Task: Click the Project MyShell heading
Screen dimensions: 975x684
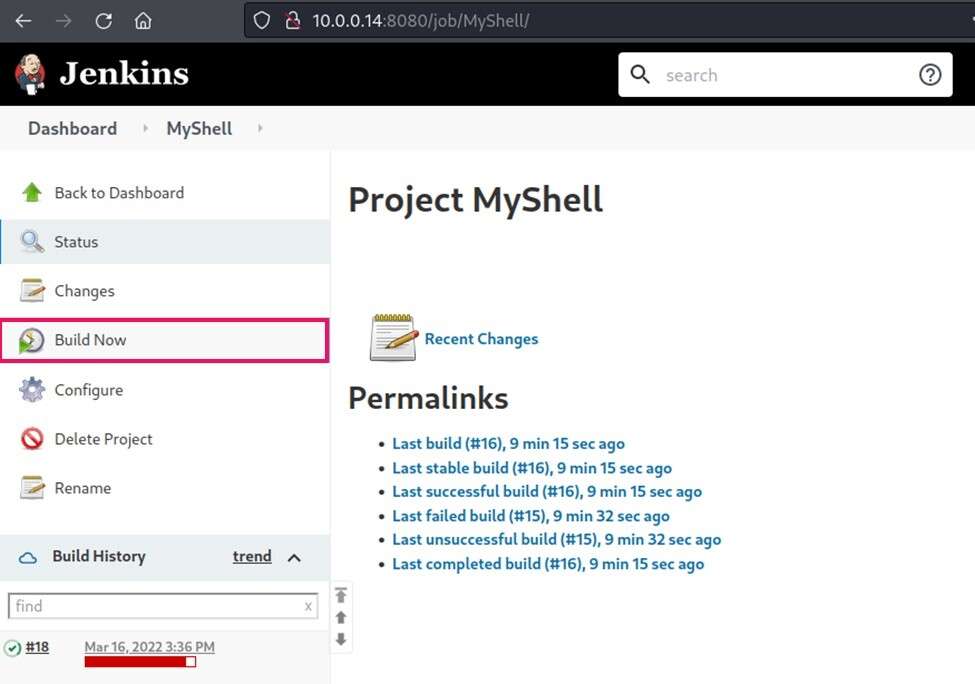Action: (x=475, y=200)
